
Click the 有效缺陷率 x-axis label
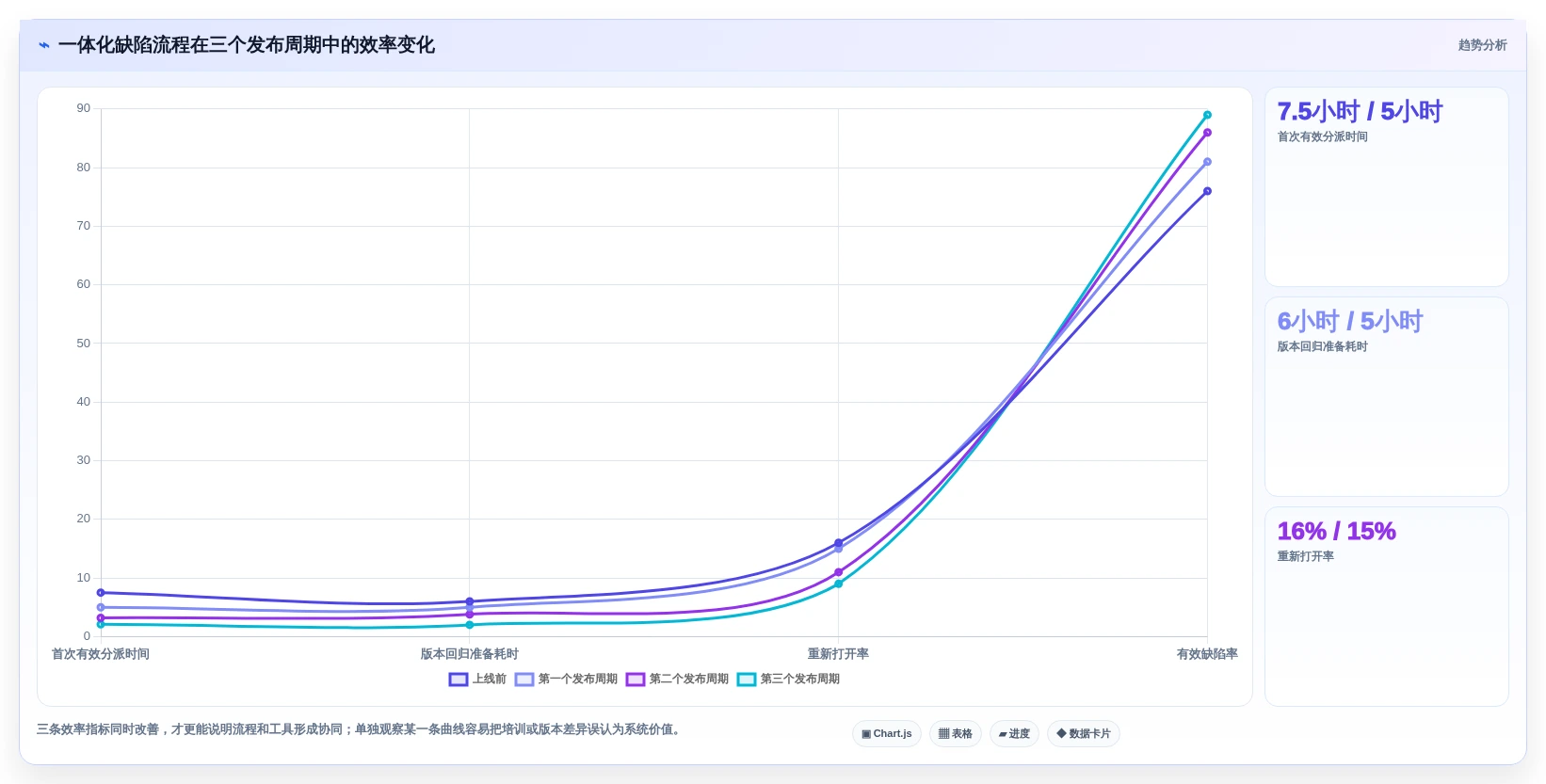(1207, 654)
